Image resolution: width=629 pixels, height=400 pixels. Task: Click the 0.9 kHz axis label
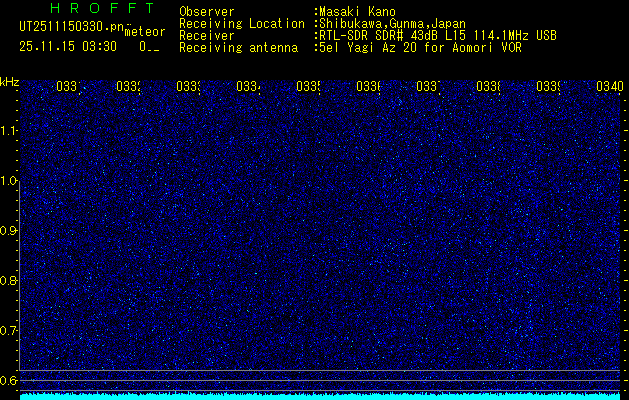pos(9,231)
